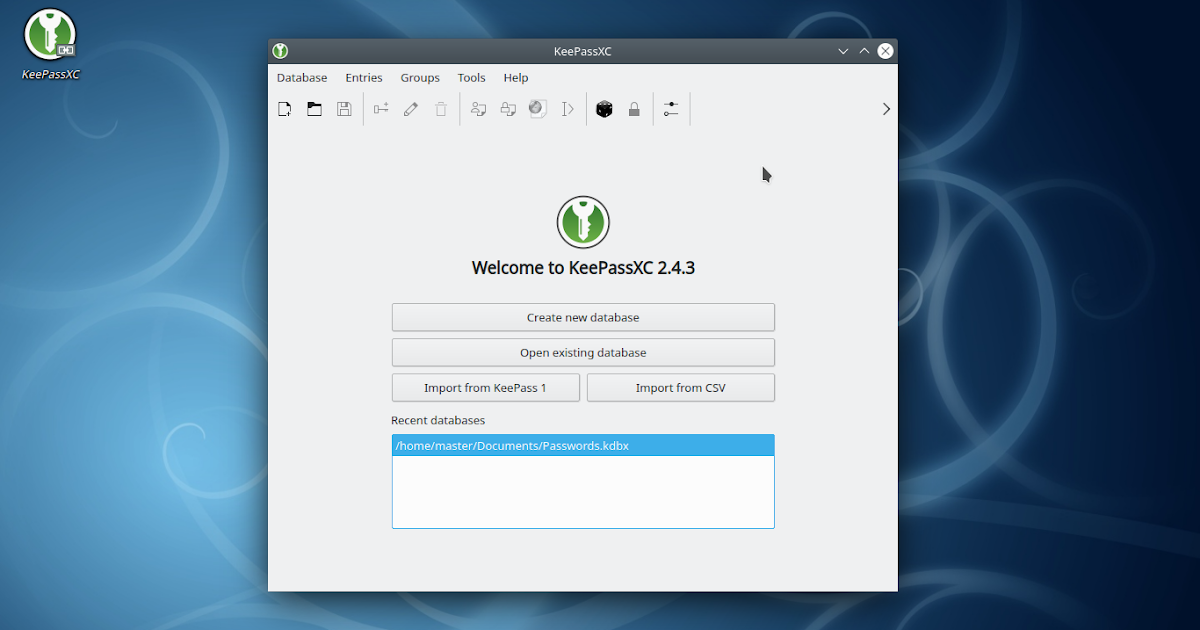Trigger Auto-Type using its toolbar icon

(x=568, y=108)
